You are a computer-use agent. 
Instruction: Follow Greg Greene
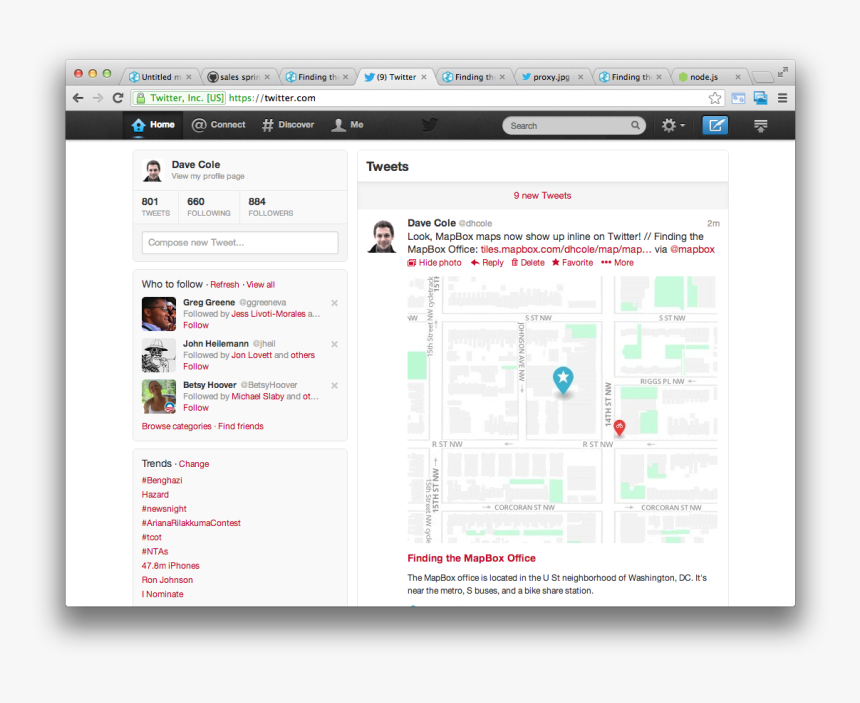[x=196, y=325]
